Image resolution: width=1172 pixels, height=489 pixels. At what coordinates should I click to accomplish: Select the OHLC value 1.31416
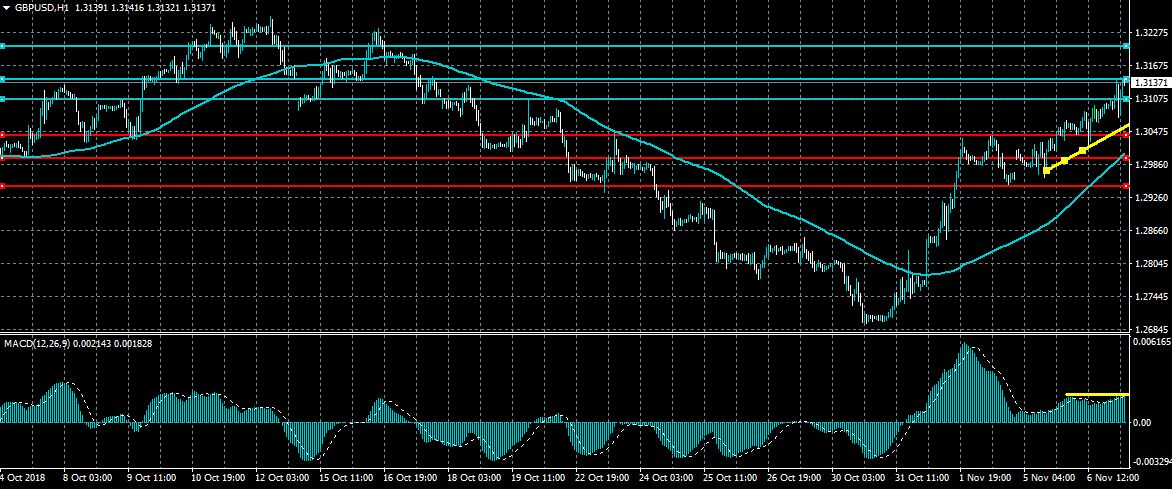(x=127, y=7)
